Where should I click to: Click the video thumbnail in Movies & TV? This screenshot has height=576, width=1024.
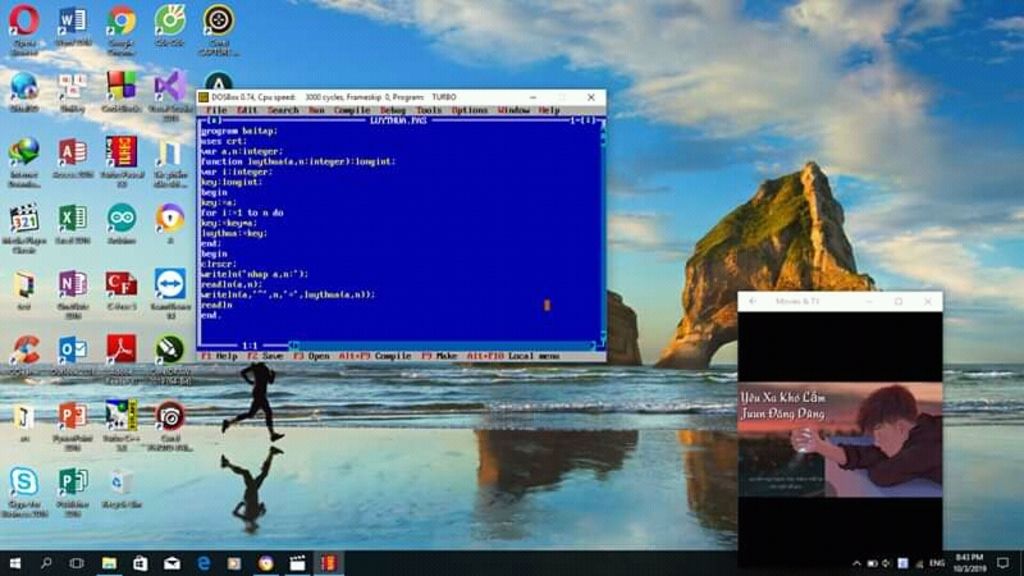840,440
